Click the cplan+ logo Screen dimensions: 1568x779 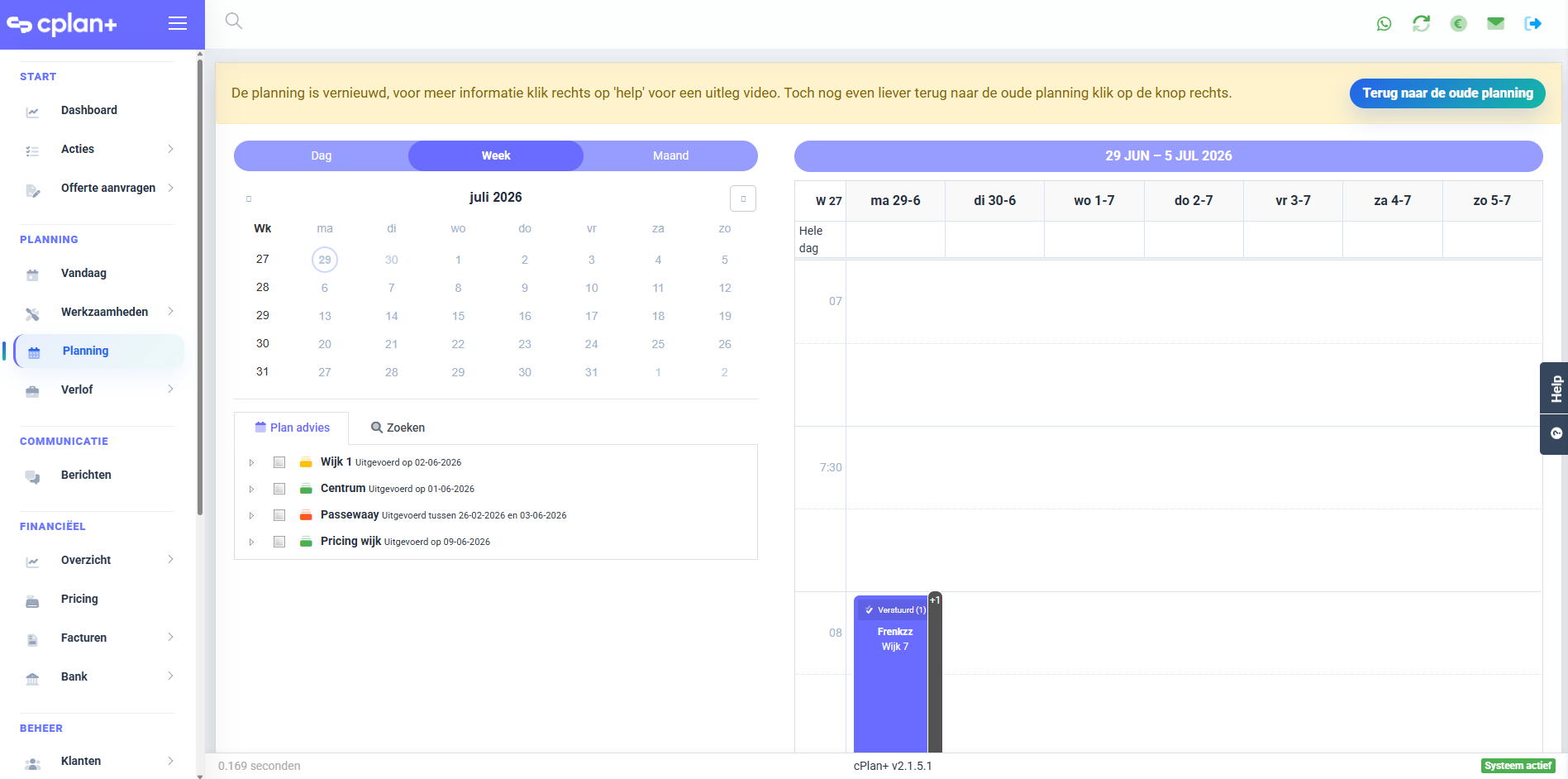coord(62,24)
